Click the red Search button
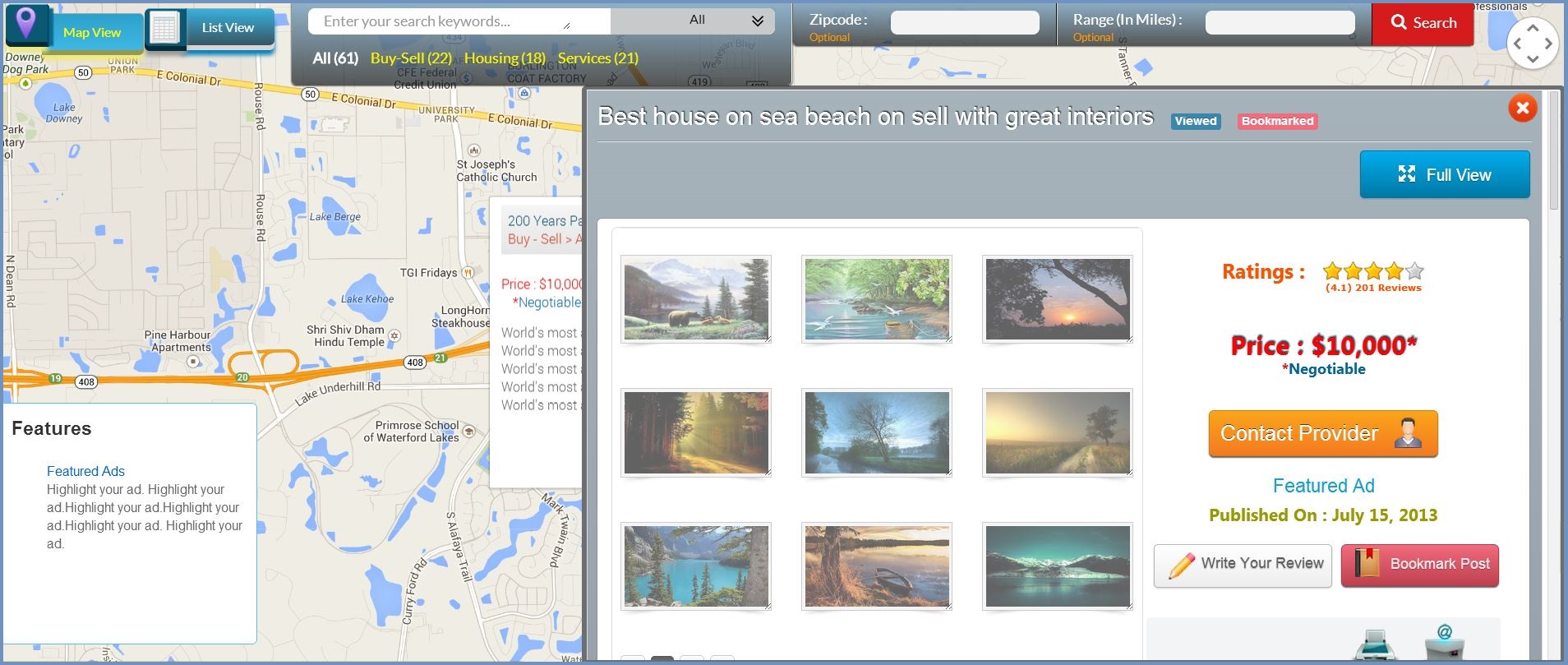Viewport: 1568px width, 665px height. click(1423, 23)
